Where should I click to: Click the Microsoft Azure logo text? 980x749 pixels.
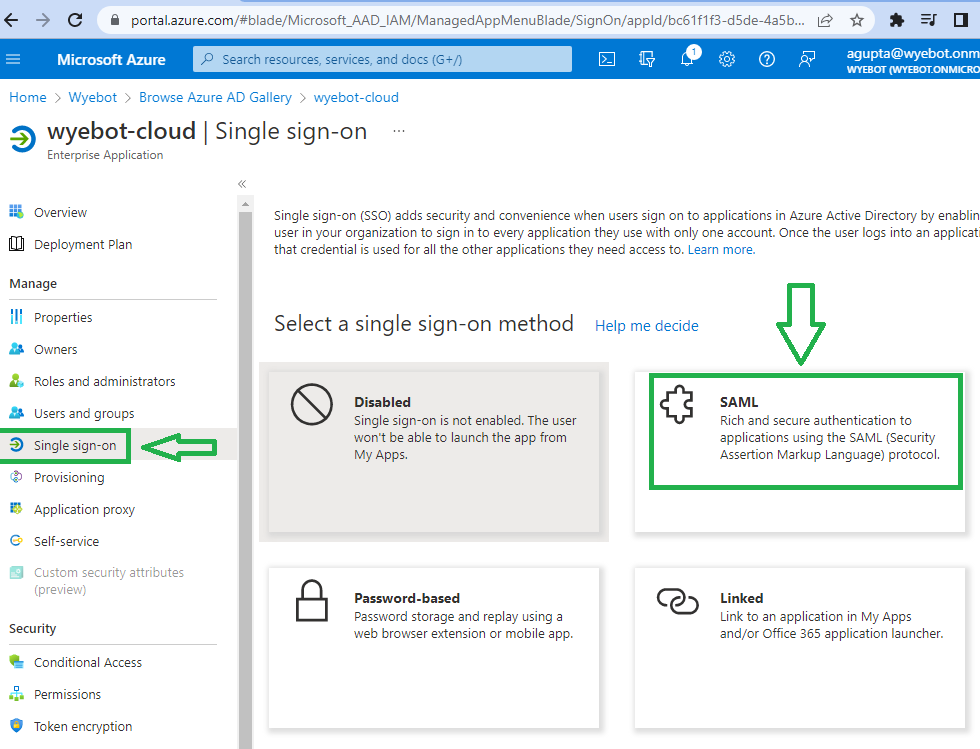111,59
